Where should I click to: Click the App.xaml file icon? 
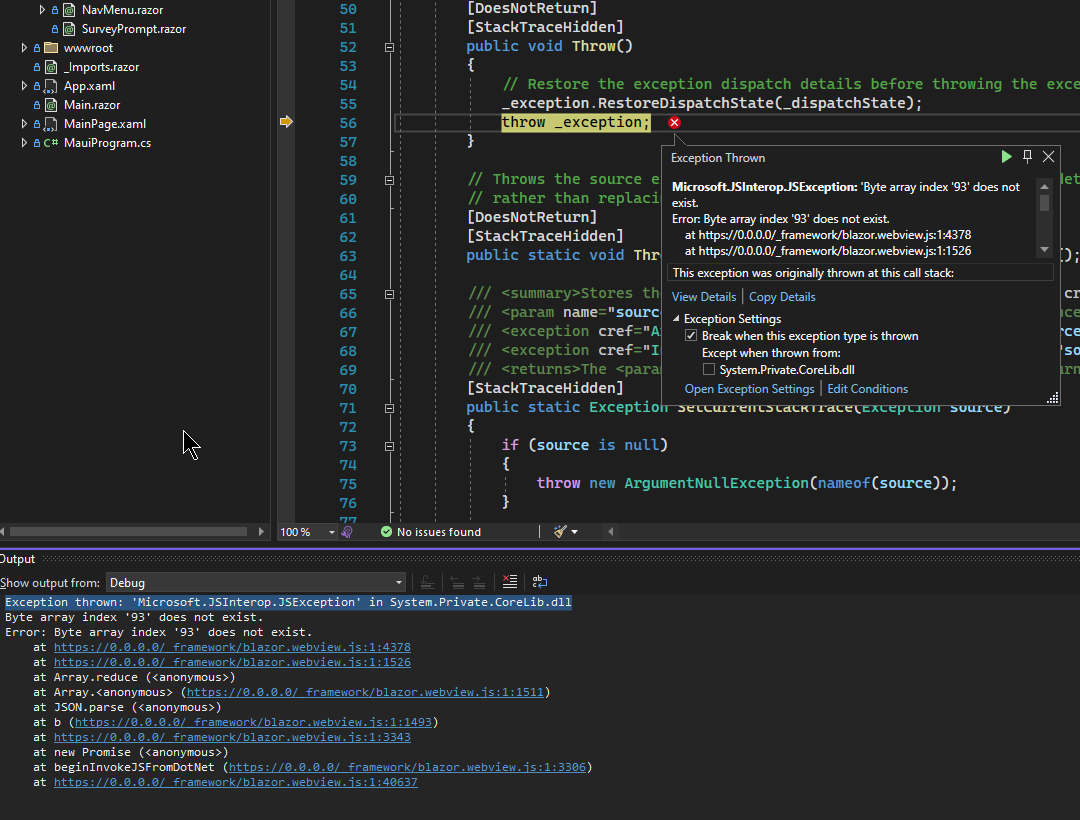tap(50, 86)
